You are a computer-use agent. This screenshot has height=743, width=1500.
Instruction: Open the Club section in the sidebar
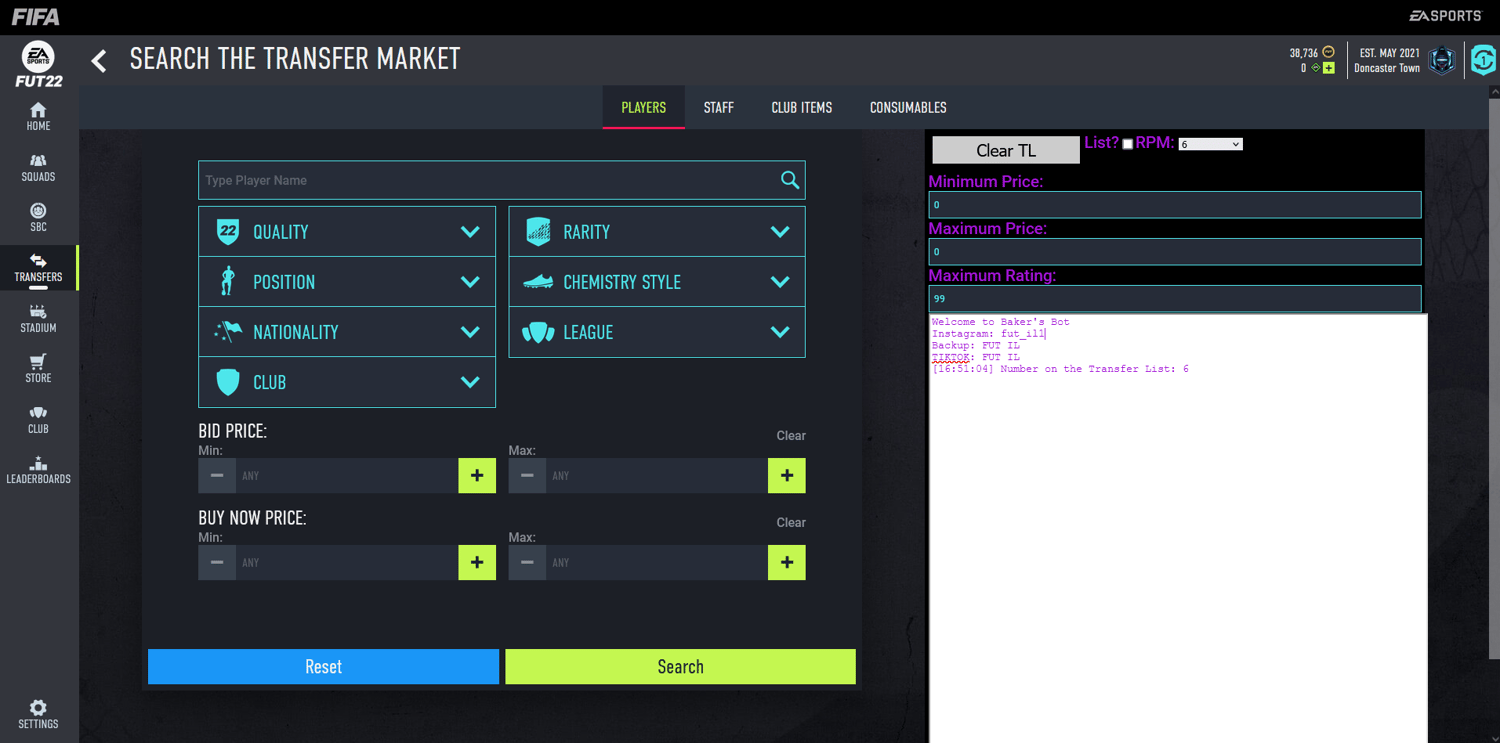tap(38, 419)
